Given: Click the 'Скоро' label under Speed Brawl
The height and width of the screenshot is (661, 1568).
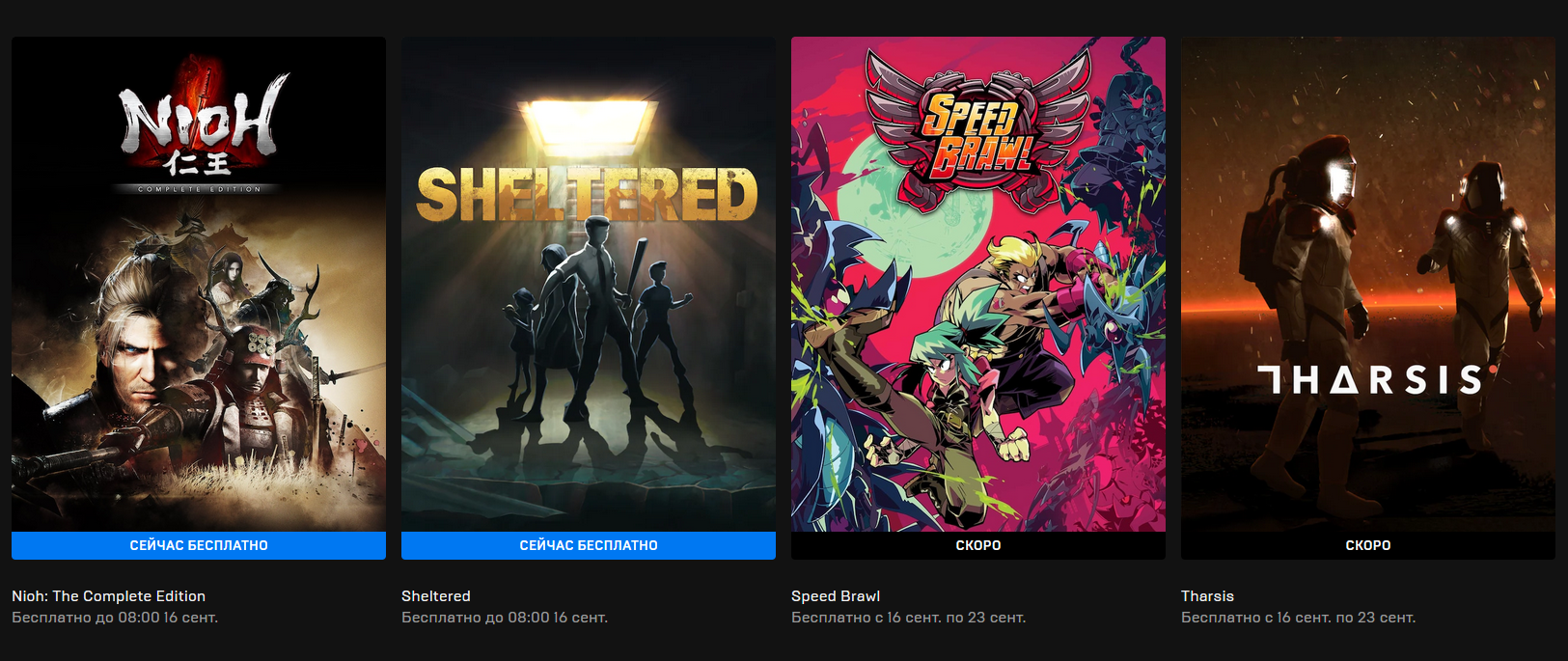Looking at the screenshot, I should 978,545.
